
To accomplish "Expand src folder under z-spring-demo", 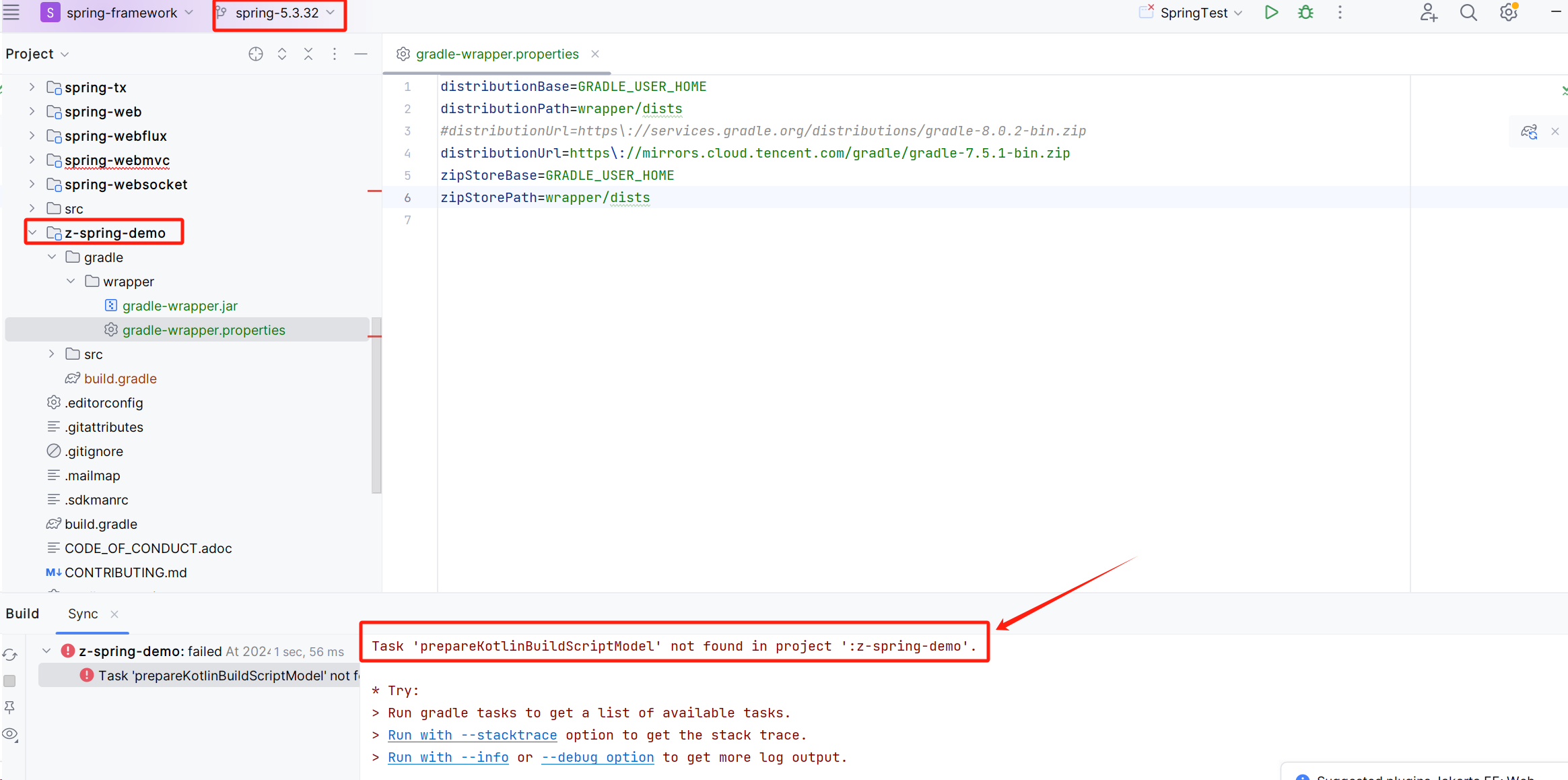I will (52, 354).
